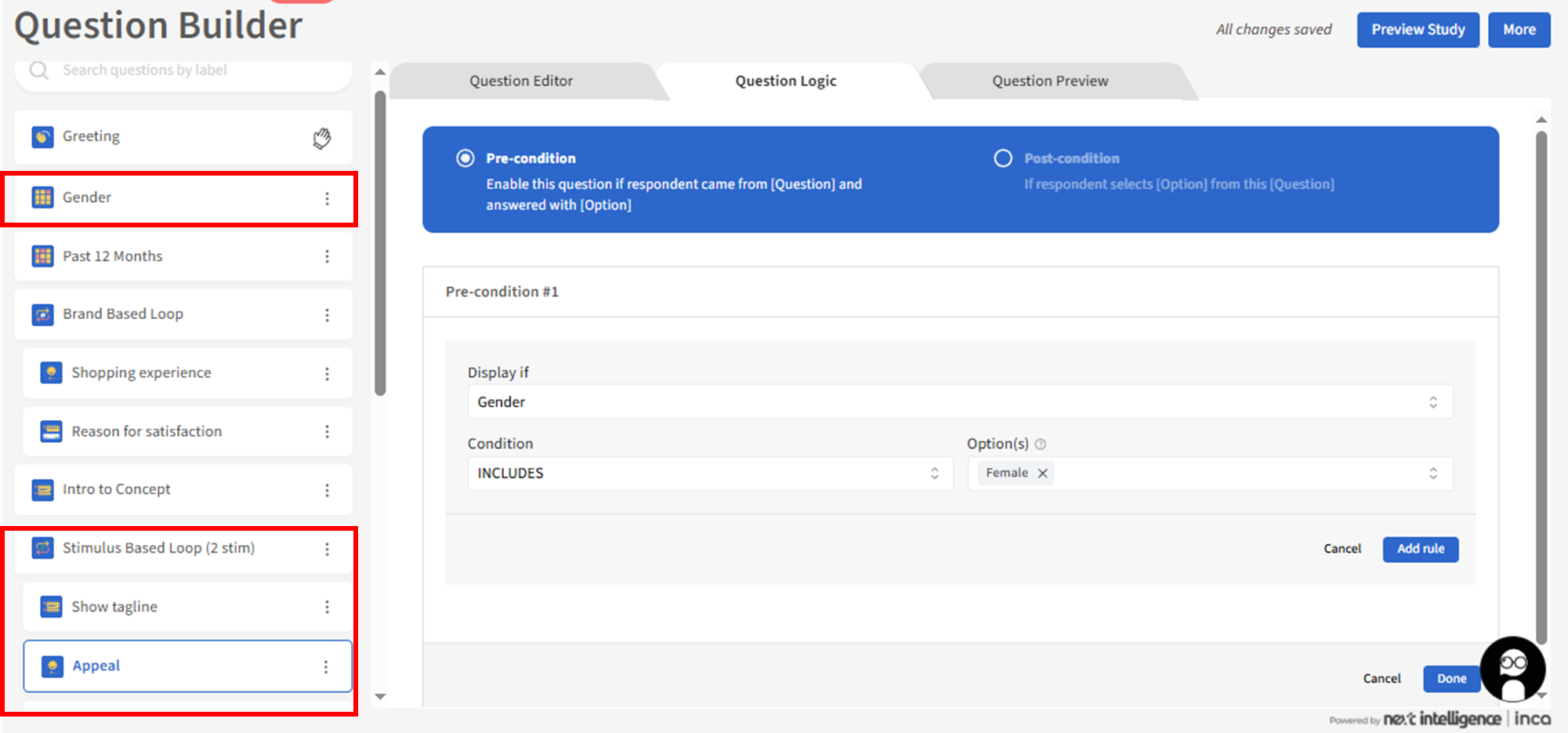Screen dimensions: 1568x733
Task: Expand the Display if Gender dropdown
Action: click(960, 402)
